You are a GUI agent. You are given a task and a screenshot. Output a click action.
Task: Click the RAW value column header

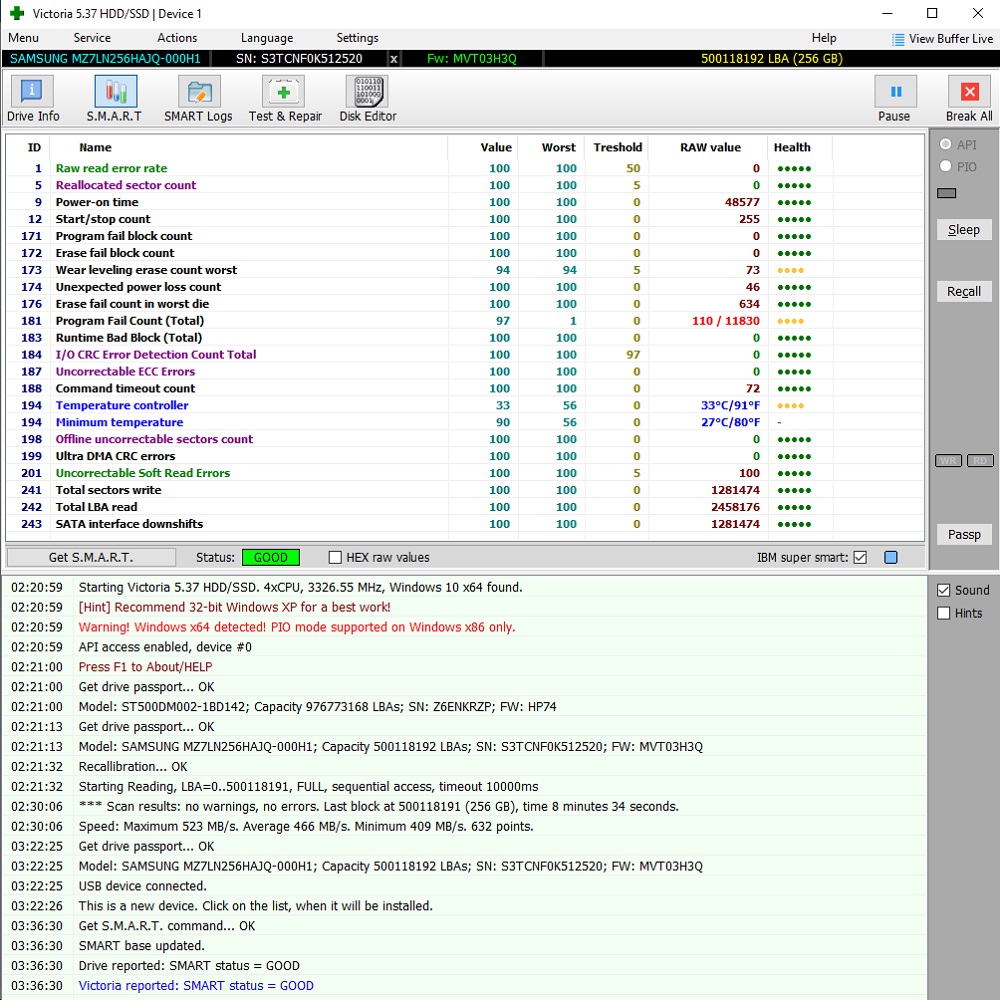(710, 147)
